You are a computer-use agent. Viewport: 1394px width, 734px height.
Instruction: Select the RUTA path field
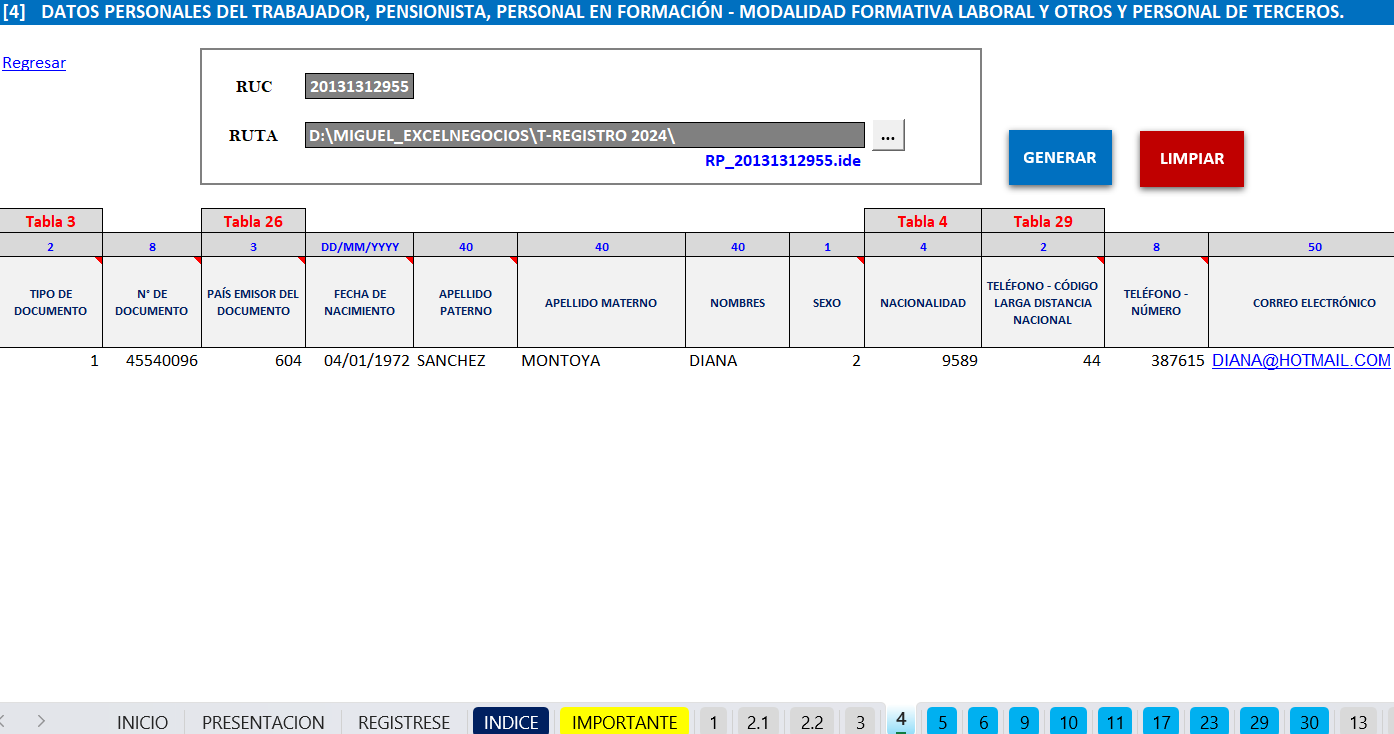584,135
